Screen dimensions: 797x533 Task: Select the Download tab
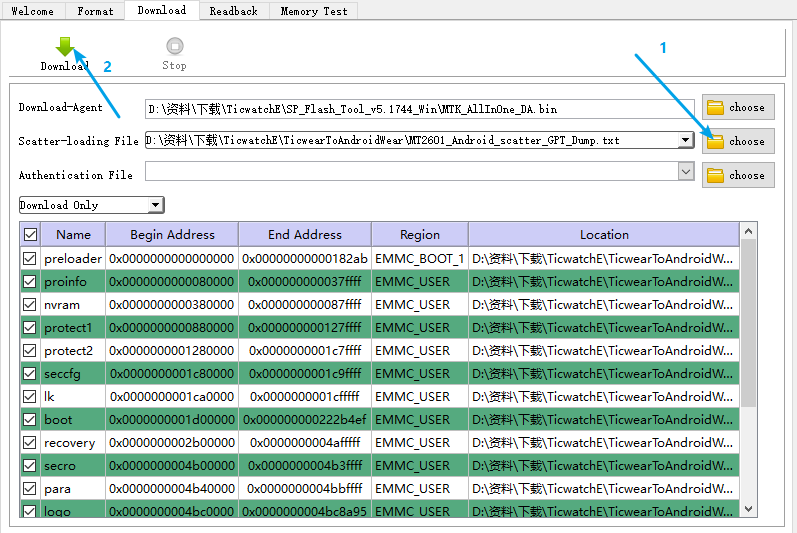(162, 10)
